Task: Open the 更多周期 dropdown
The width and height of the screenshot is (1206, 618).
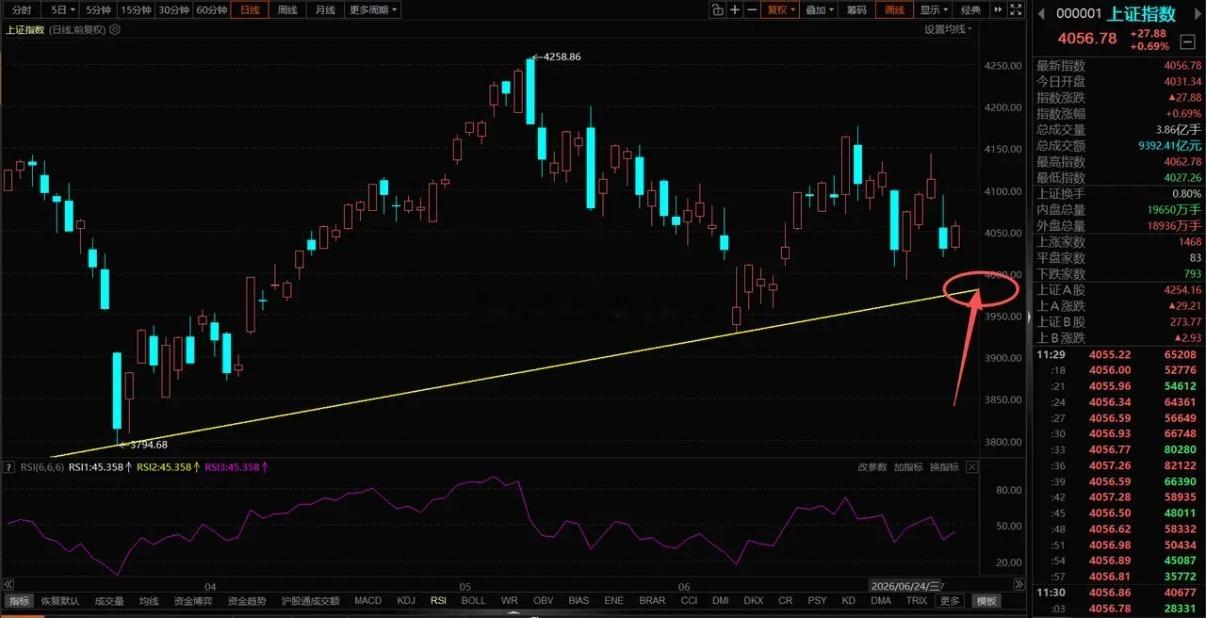Action: point(373,10)
